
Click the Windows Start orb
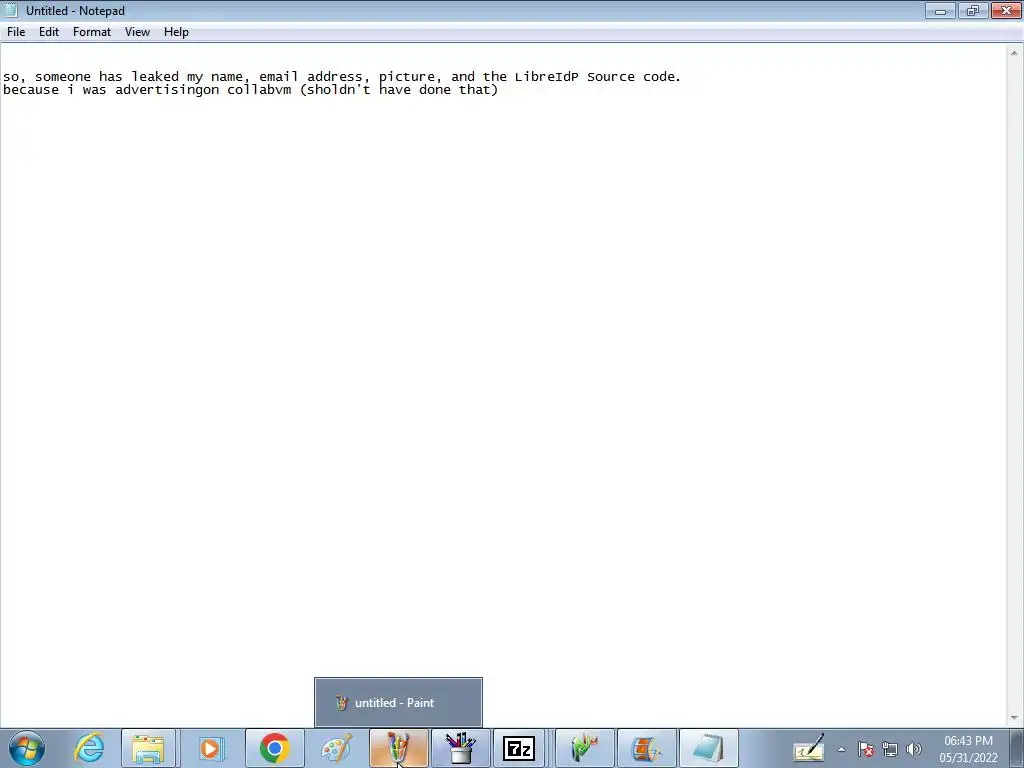26,748
